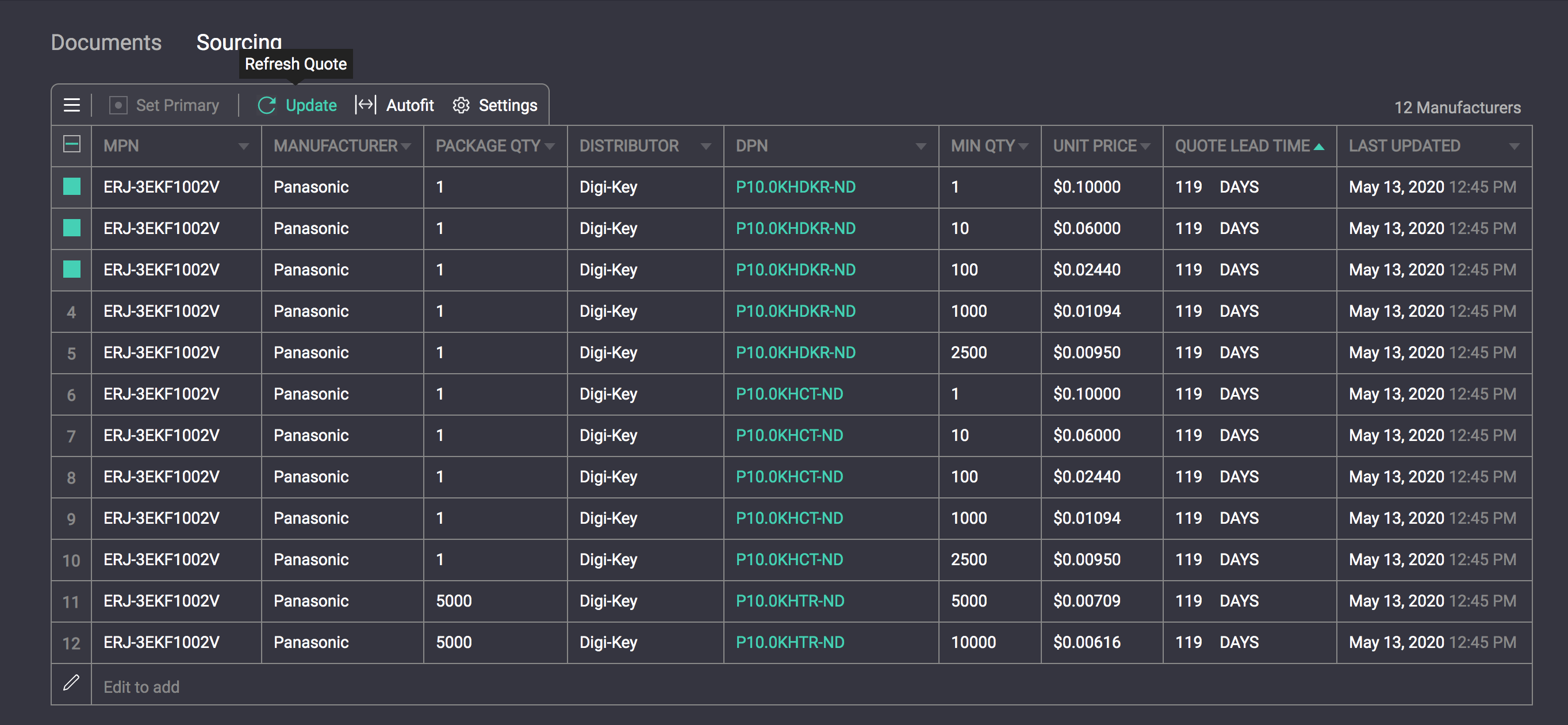Open the hamburger menu in the toolbar
Screen dimensions: 1568x725
(72, 105)
